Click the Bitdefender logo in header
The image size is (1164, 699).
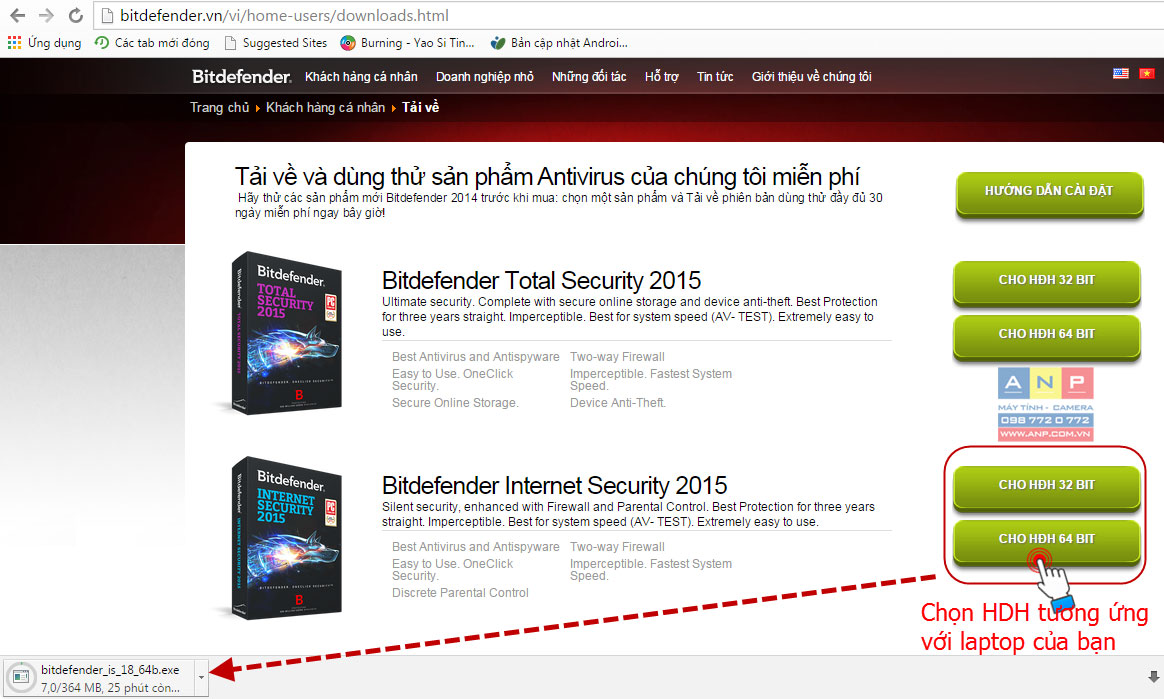241,76
